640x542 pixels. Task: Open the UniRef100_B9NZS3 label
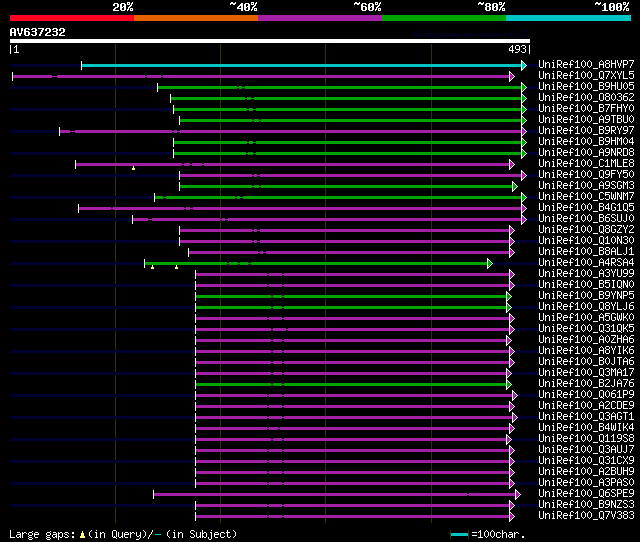coord(586,505)
